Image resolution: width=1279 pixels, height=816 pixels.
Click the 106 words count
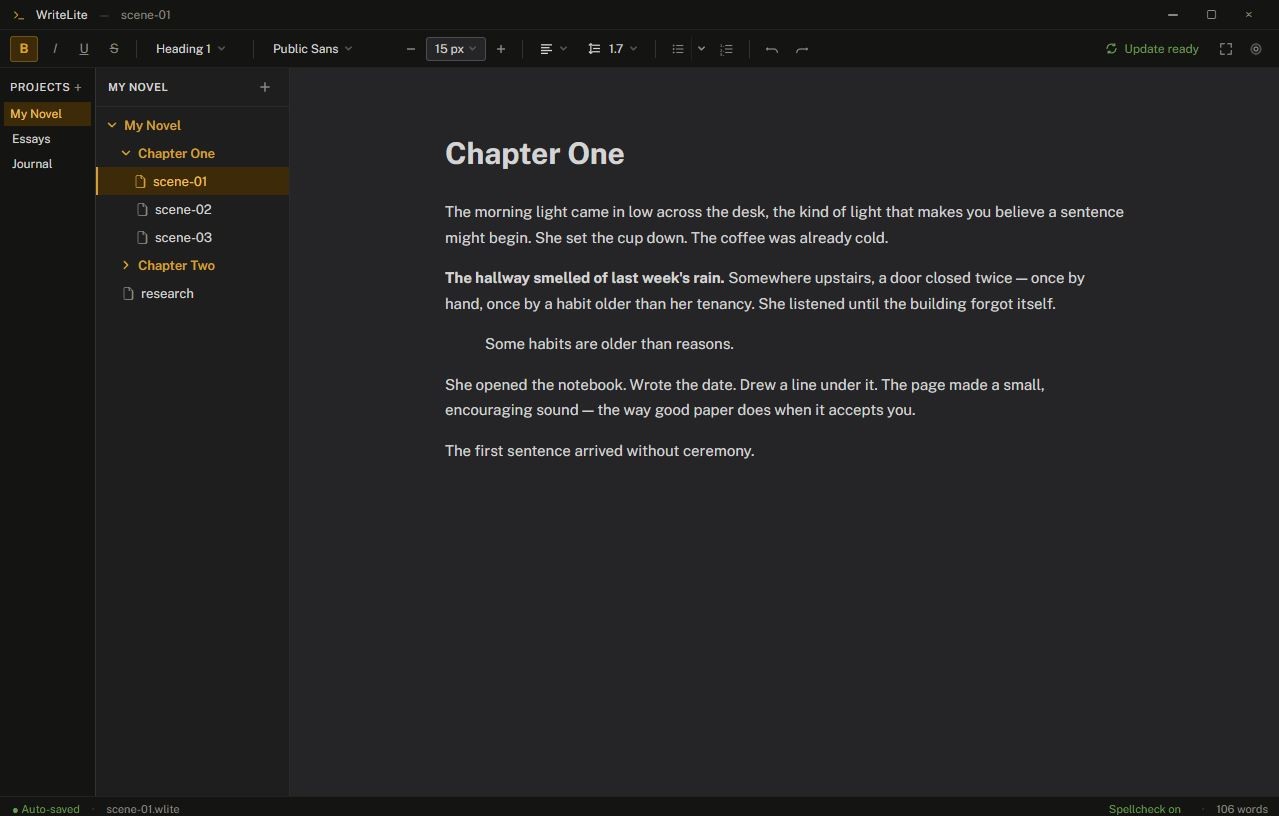(x=1241, y=809)
